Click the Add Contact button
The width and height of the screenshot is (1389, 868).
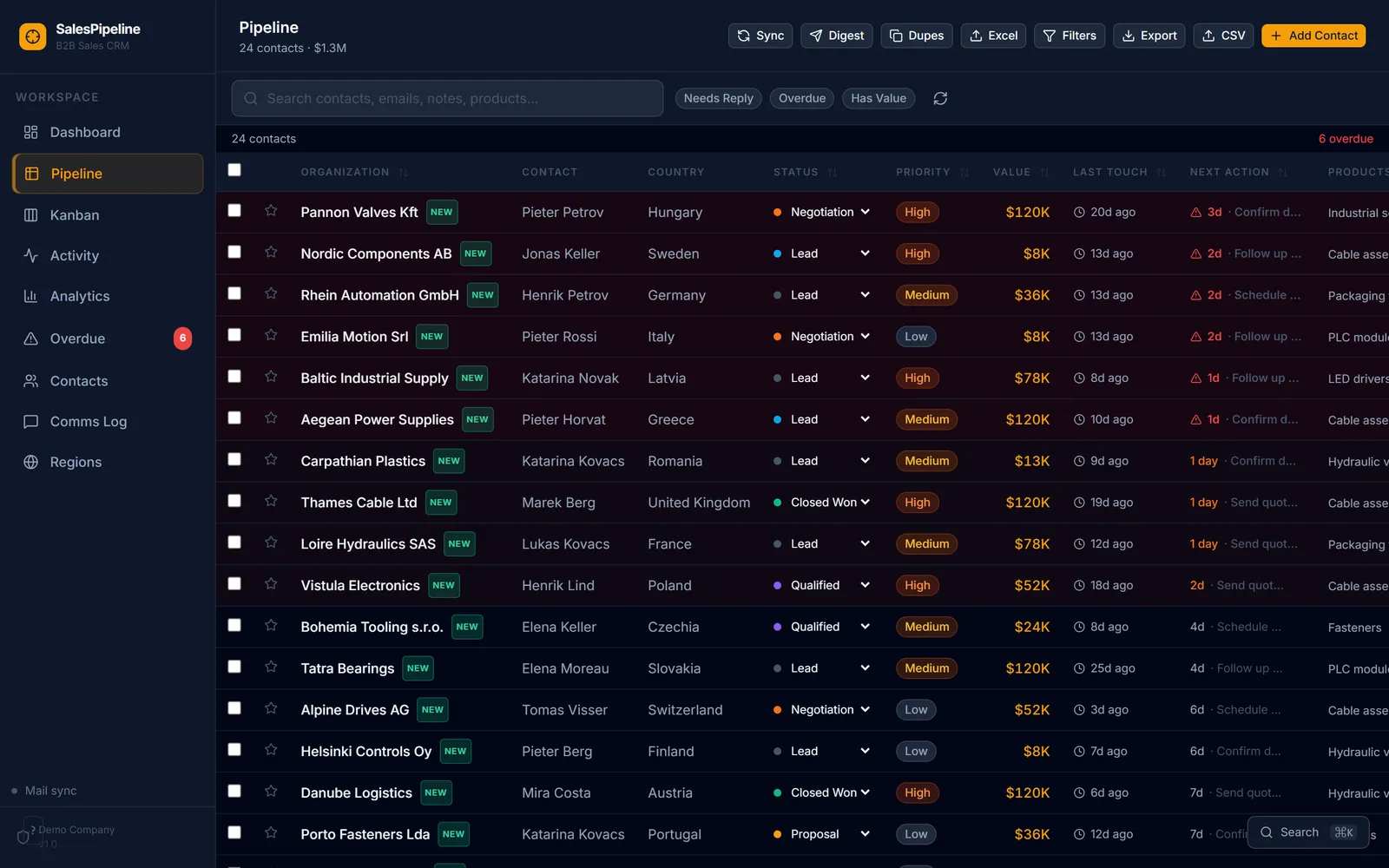click(1313, 36)
